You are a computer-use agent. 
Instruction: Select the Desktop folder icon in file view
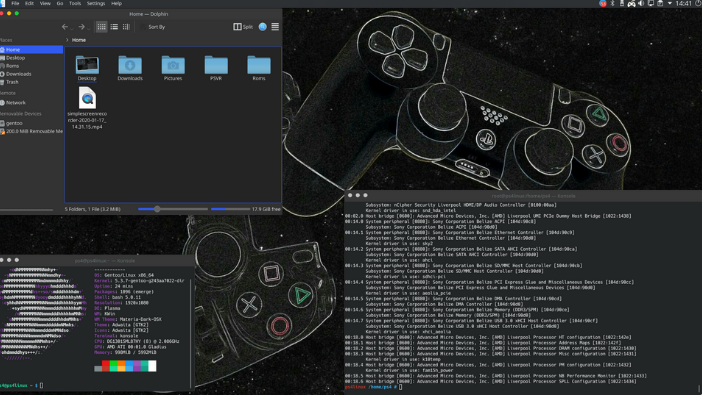pyautogui.click(x=87, y=65)
